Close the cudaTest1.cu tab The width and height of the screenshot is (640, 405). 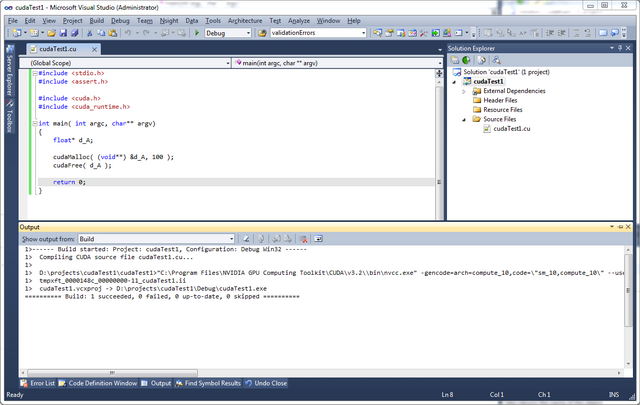coord(94,49)
